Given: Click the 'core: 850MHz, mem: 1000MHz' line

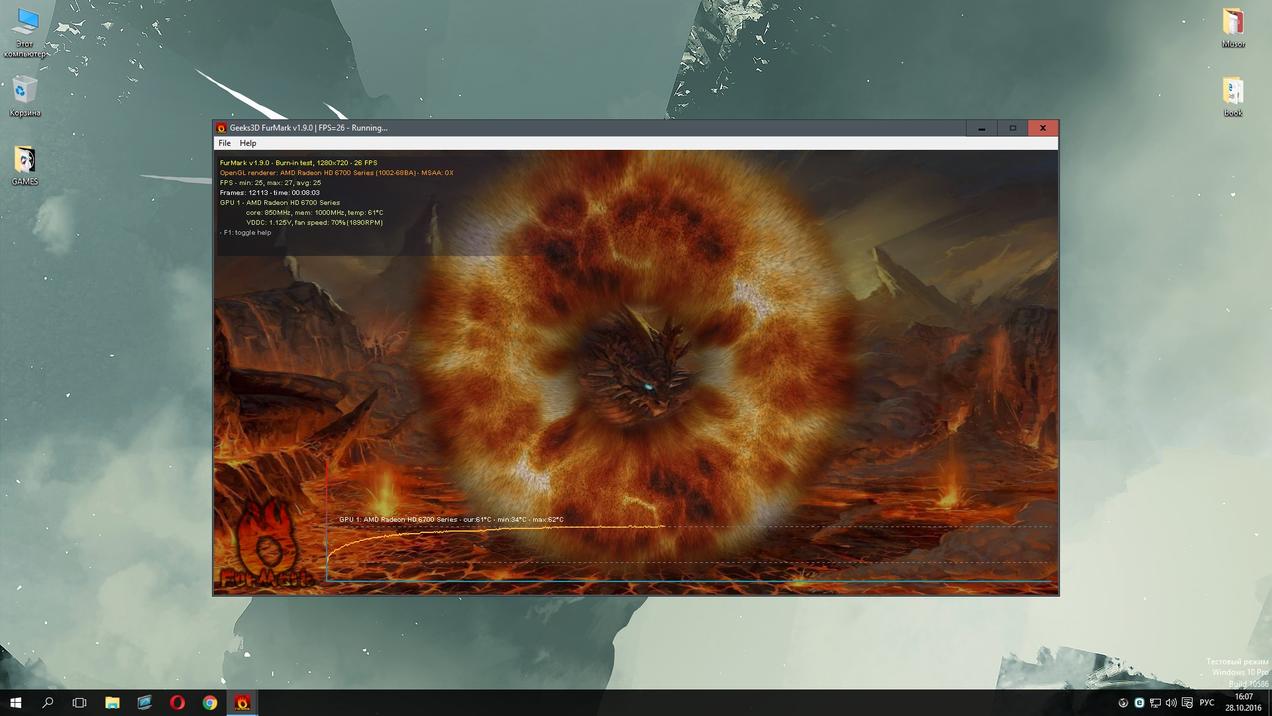Looking at the screenshot, I should coord(314,213).
